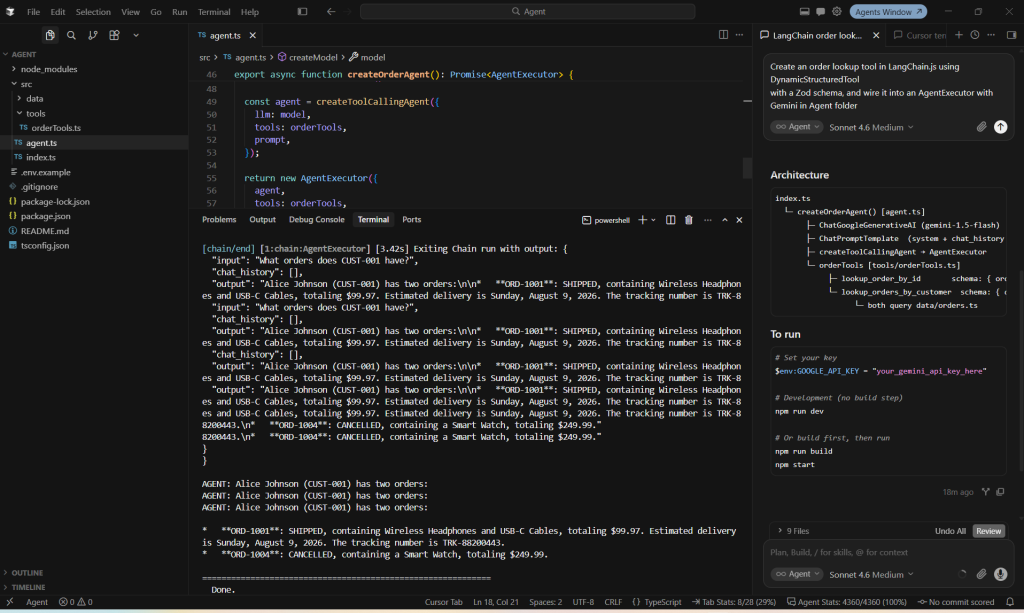Close the agent.ts editor tab

coord(253,35)
